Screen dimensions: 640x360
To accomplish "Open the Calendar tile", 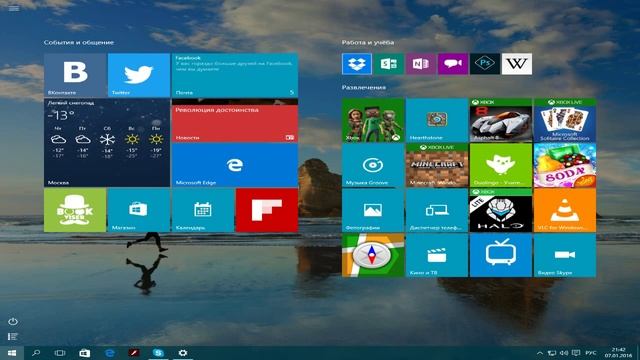I will (203, 210).
